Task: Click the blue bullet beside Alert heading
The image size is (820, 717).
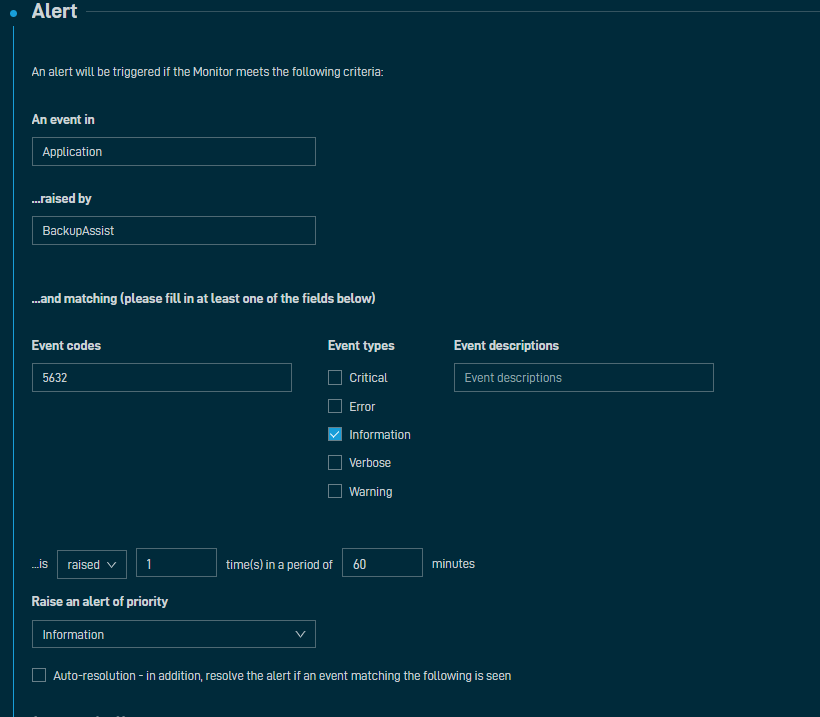Action: click(14, 13)
